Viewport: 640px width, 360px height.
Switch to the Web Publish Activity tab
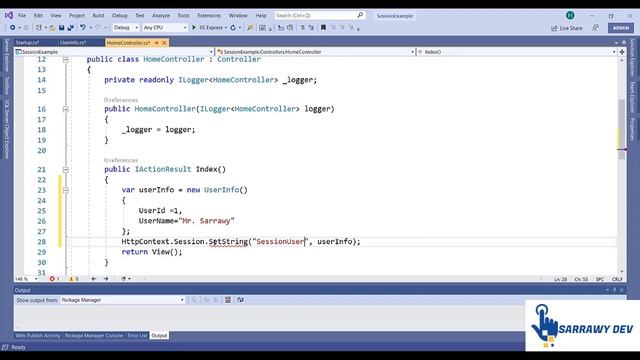click(38, 336)
